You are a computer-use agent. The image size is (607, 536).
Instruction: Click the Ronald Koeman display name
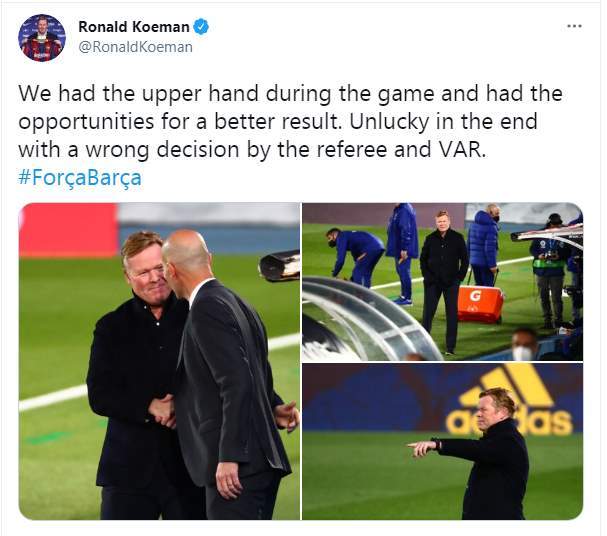[134, 27]
